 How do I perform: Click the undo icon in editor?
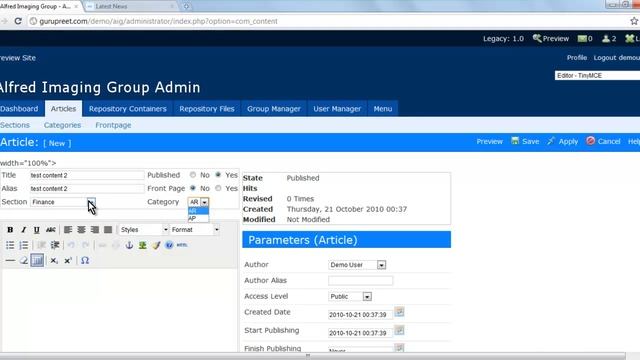pyautogui.click(x=71, y=245)
